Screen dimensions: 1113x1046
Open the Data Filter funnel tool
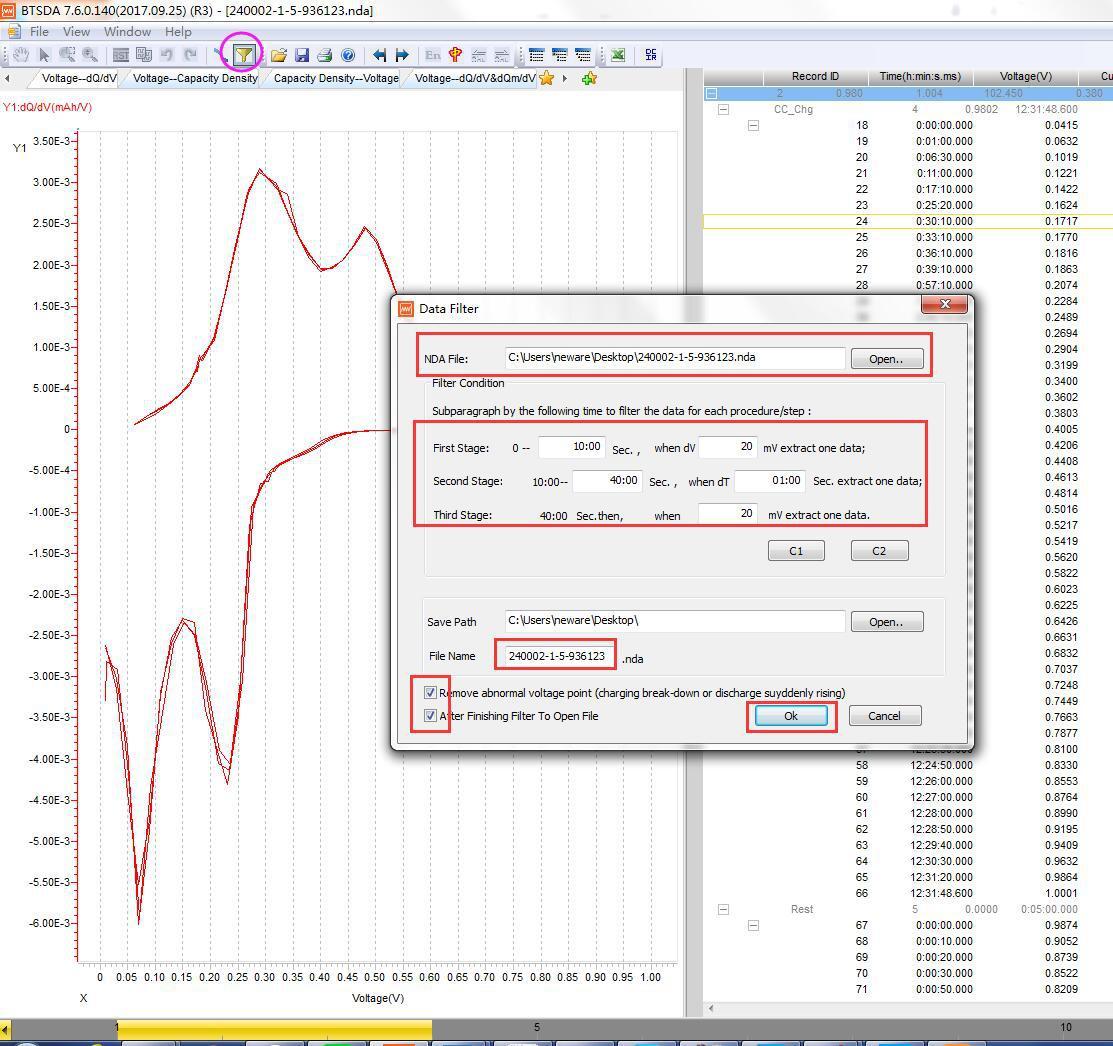coord(243,55)
